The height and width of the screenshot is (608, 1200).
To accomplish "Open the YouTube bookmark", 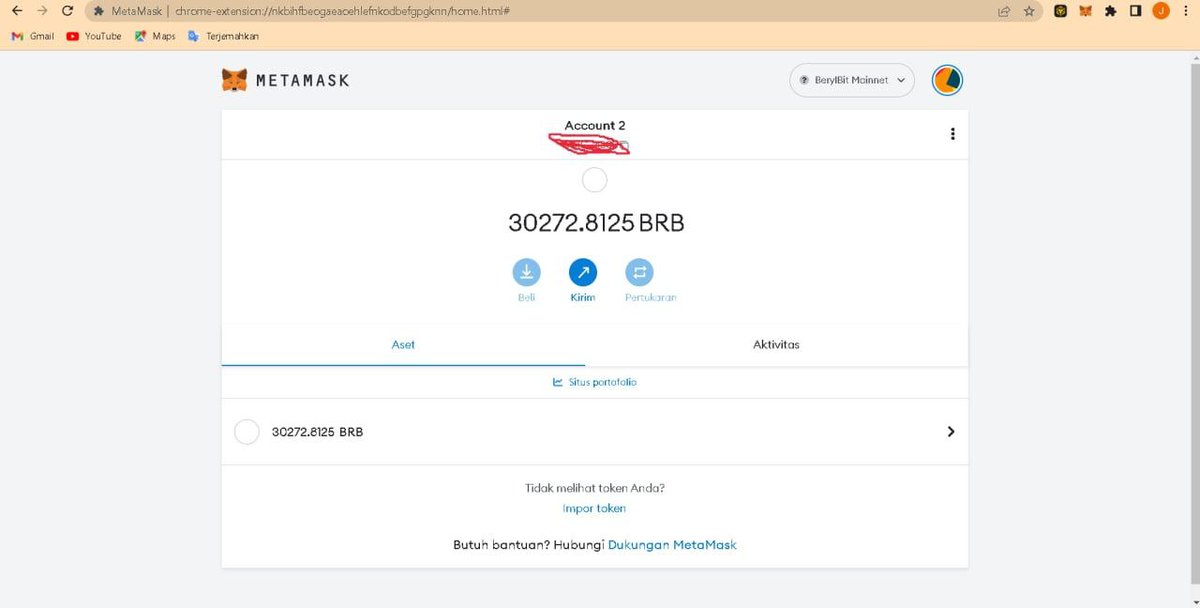I will coord(94,36).
